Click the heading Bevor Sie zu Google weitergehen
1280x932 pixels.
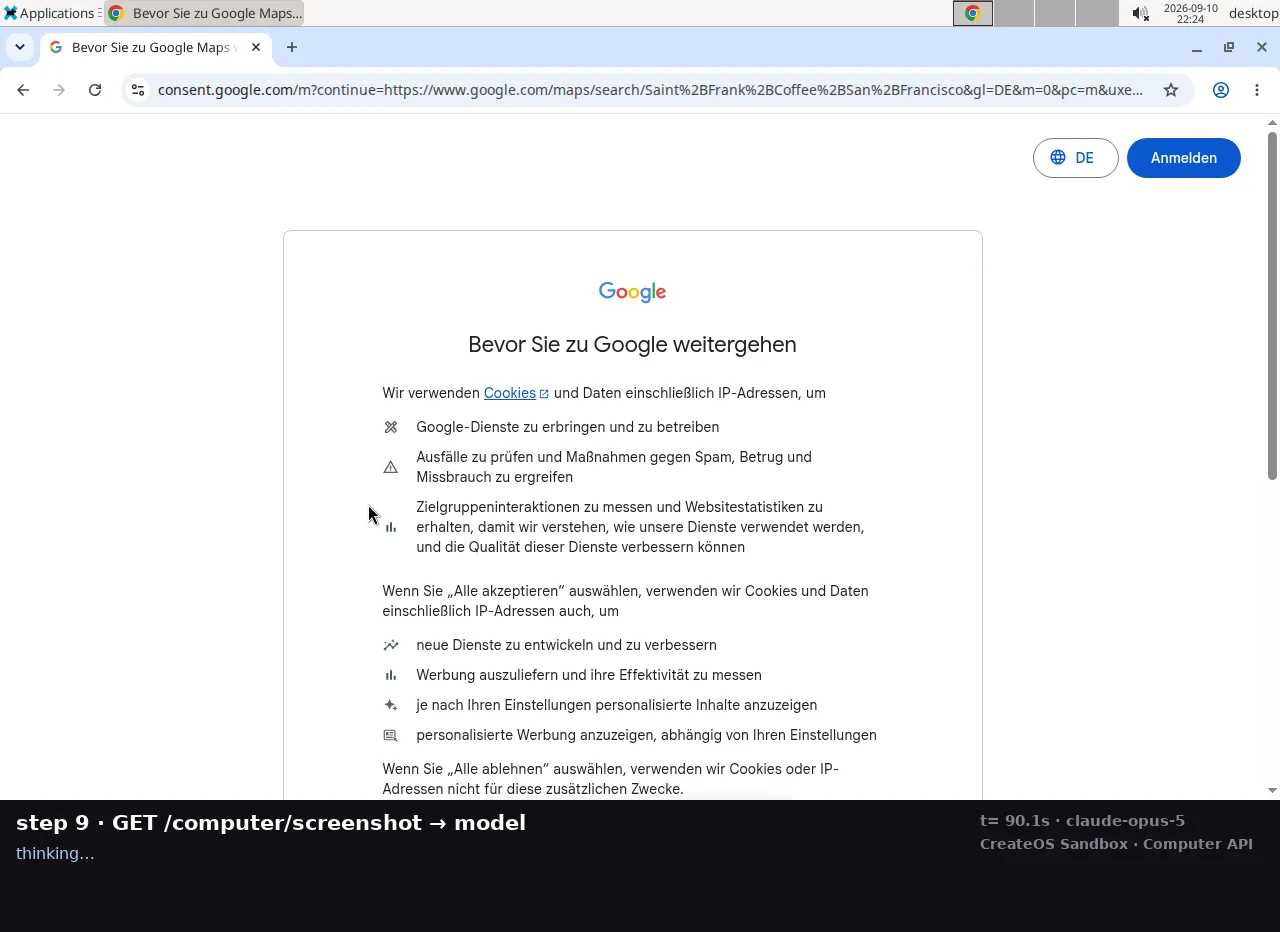[632, 344]
